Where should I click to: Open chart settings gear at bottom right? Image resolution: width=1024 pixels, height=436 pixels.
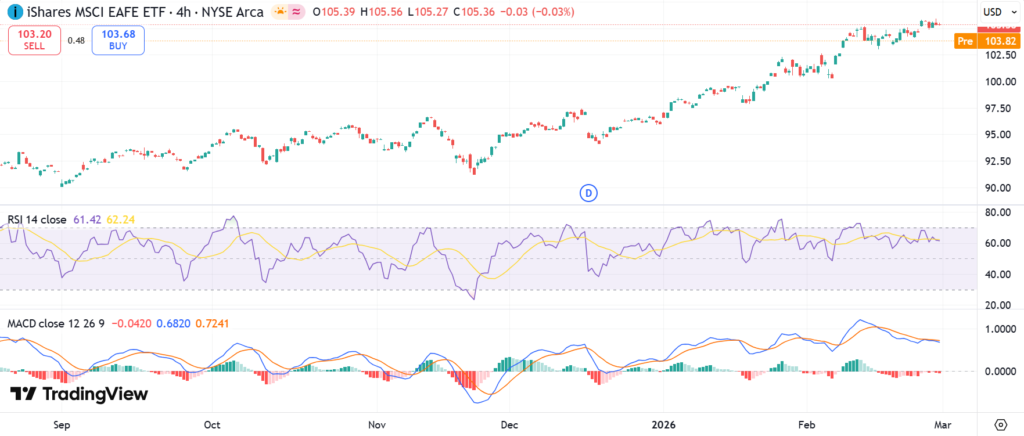tap(1001, 424)
